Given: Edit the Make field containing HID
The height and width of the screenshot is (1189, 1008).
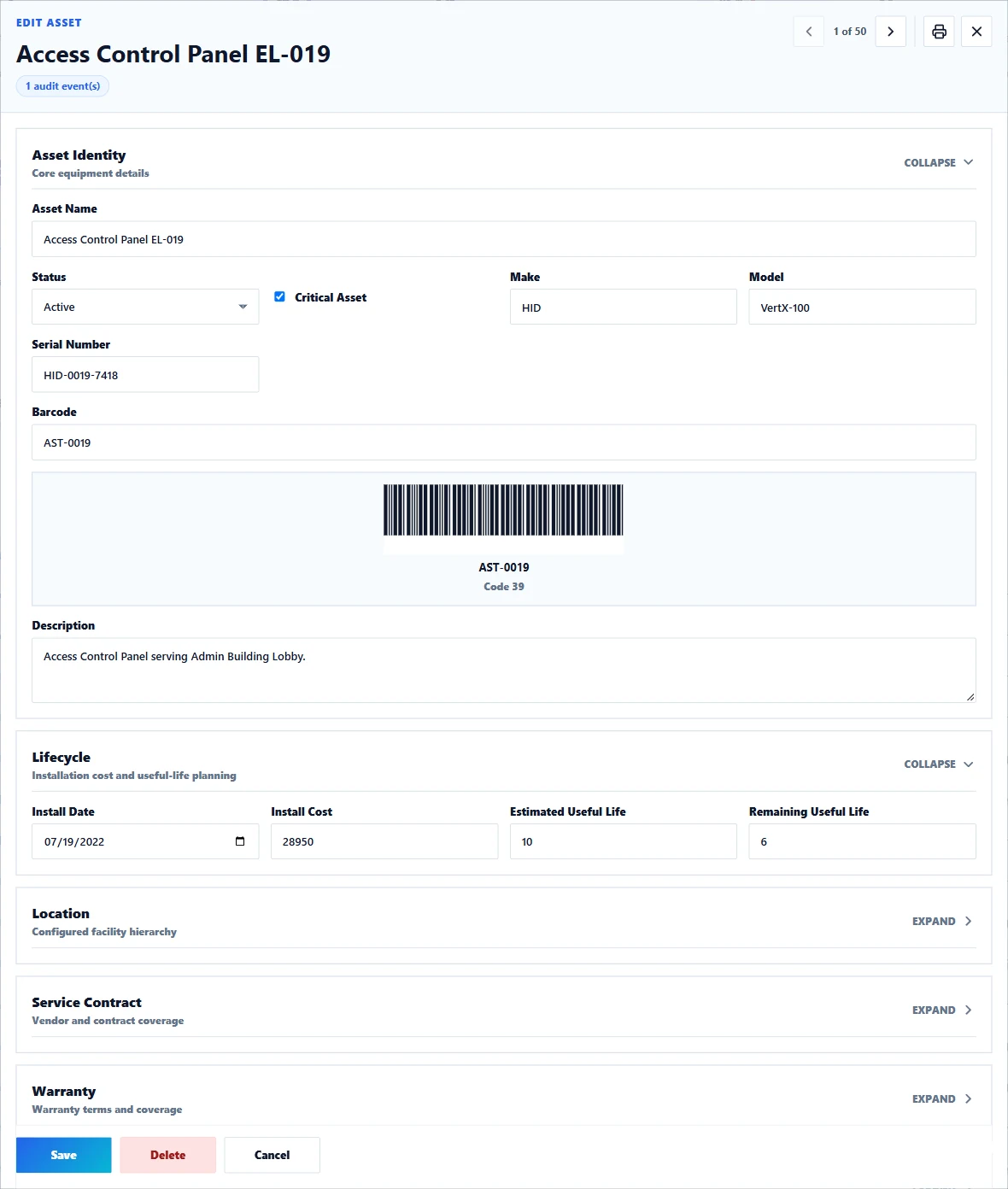Looking at the screenshot, I should [624, 307].
